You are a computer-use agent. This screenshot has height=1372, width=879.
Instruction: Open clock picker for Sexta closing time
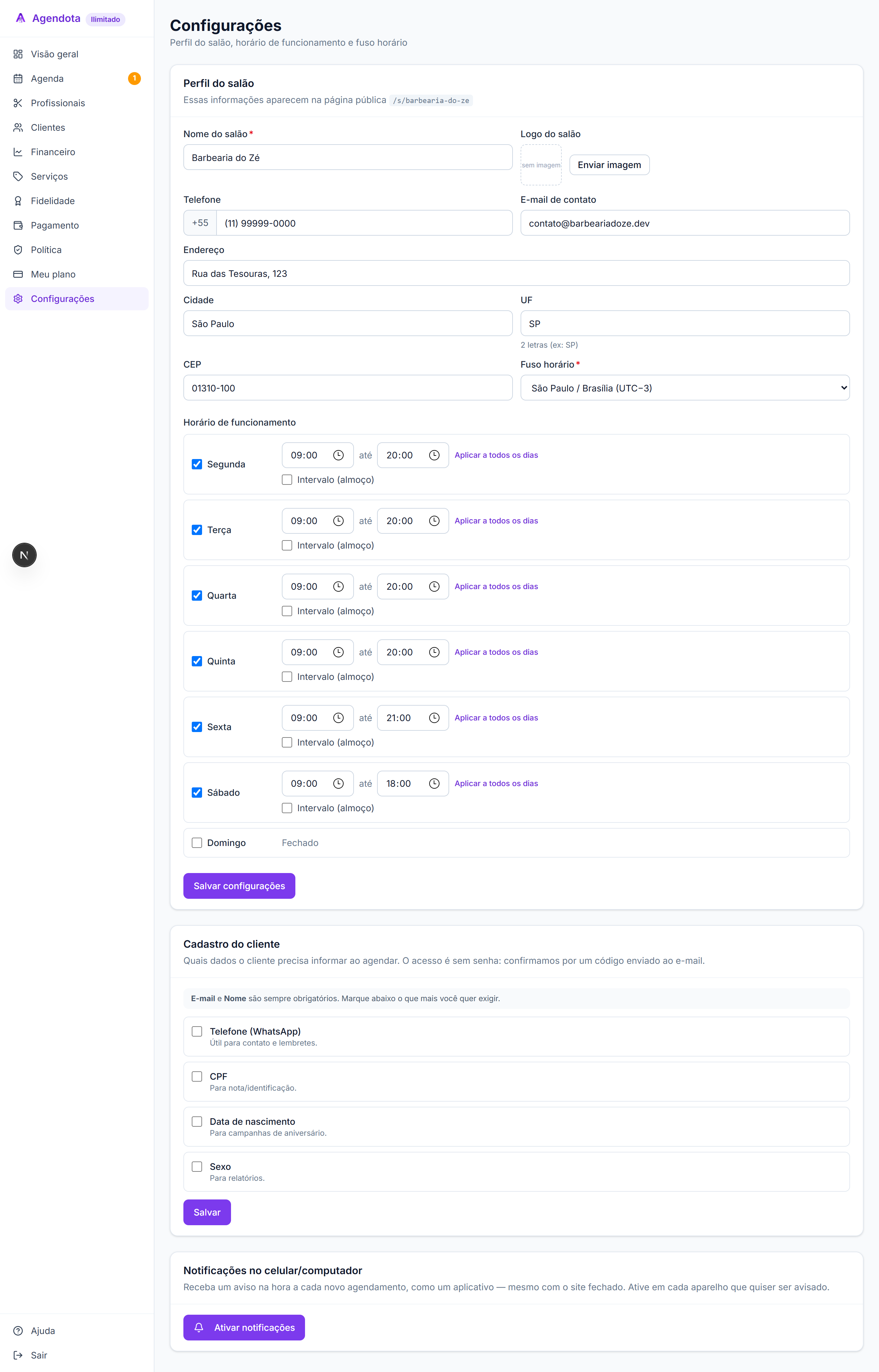[434, 718]
